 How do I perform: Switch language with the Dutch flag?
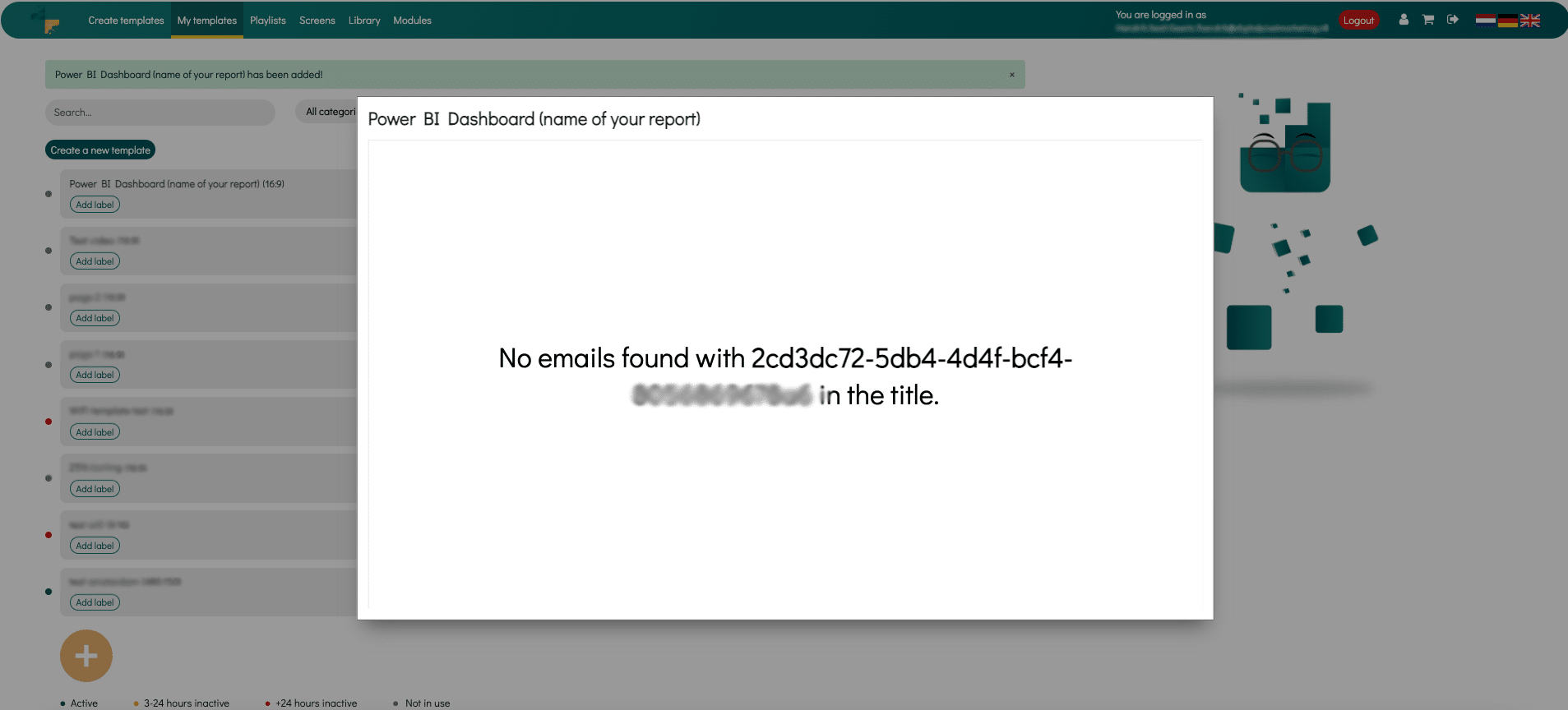(x=1486, y=21)
